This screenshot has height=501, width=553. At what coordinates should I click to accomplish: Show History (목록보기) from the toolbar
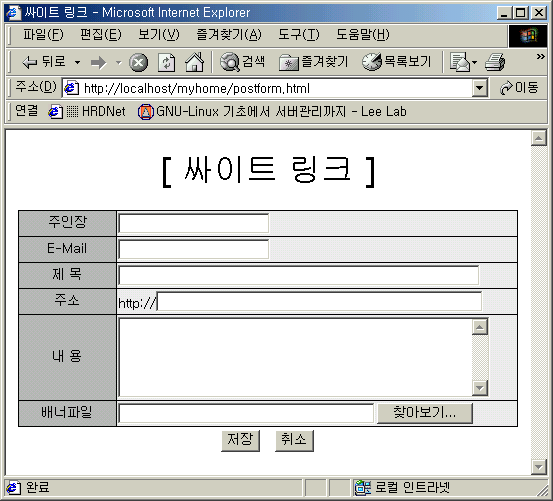pyautogui.click(x=397, y=62)
